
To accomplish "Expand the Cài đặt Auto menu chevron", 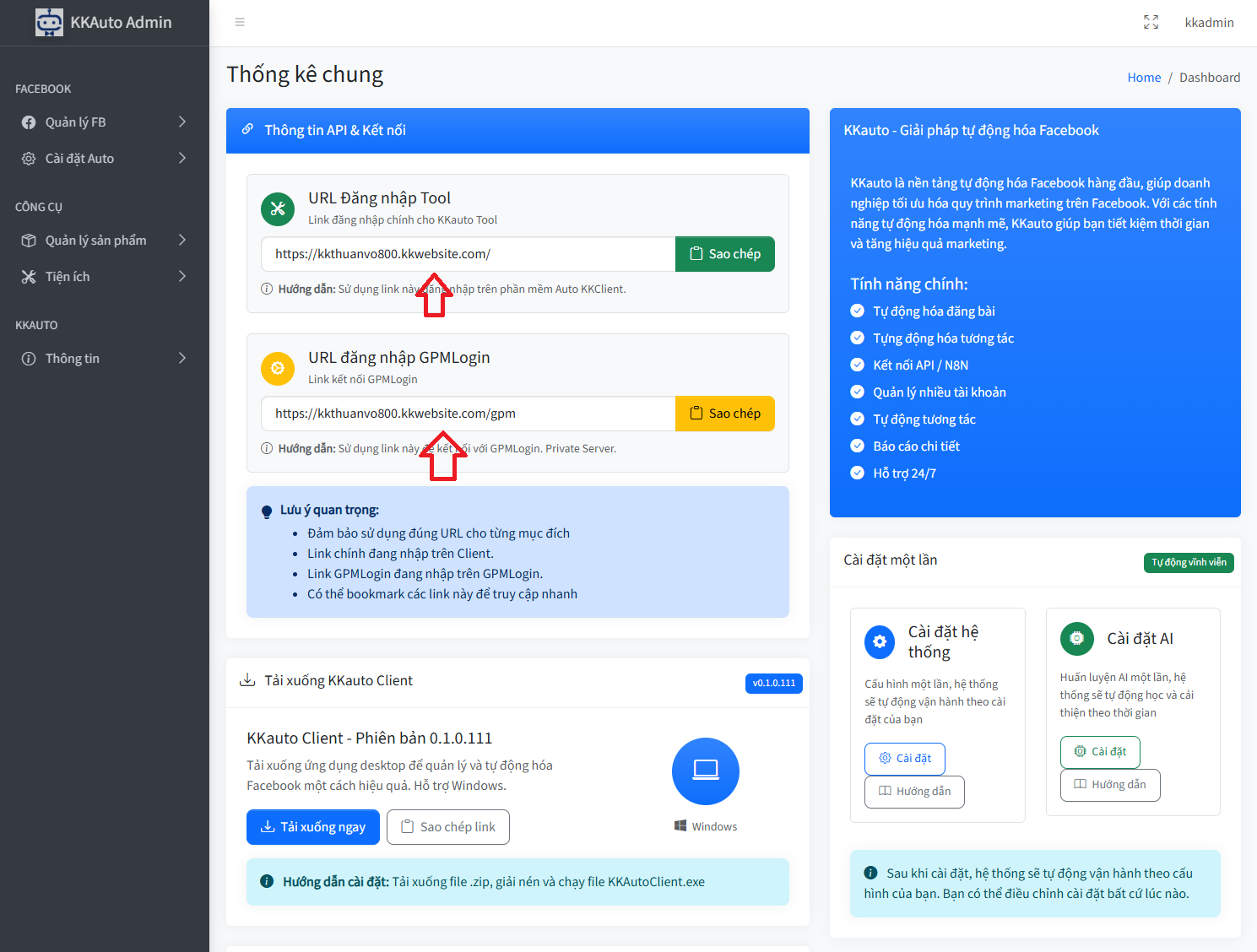I will coord(182,159).
